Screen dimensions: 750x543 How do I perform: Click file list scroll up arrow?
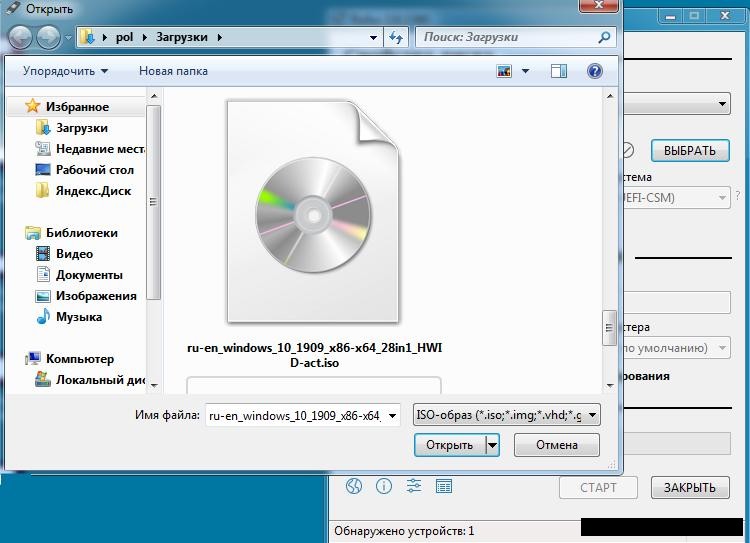(x=610, y=96)
